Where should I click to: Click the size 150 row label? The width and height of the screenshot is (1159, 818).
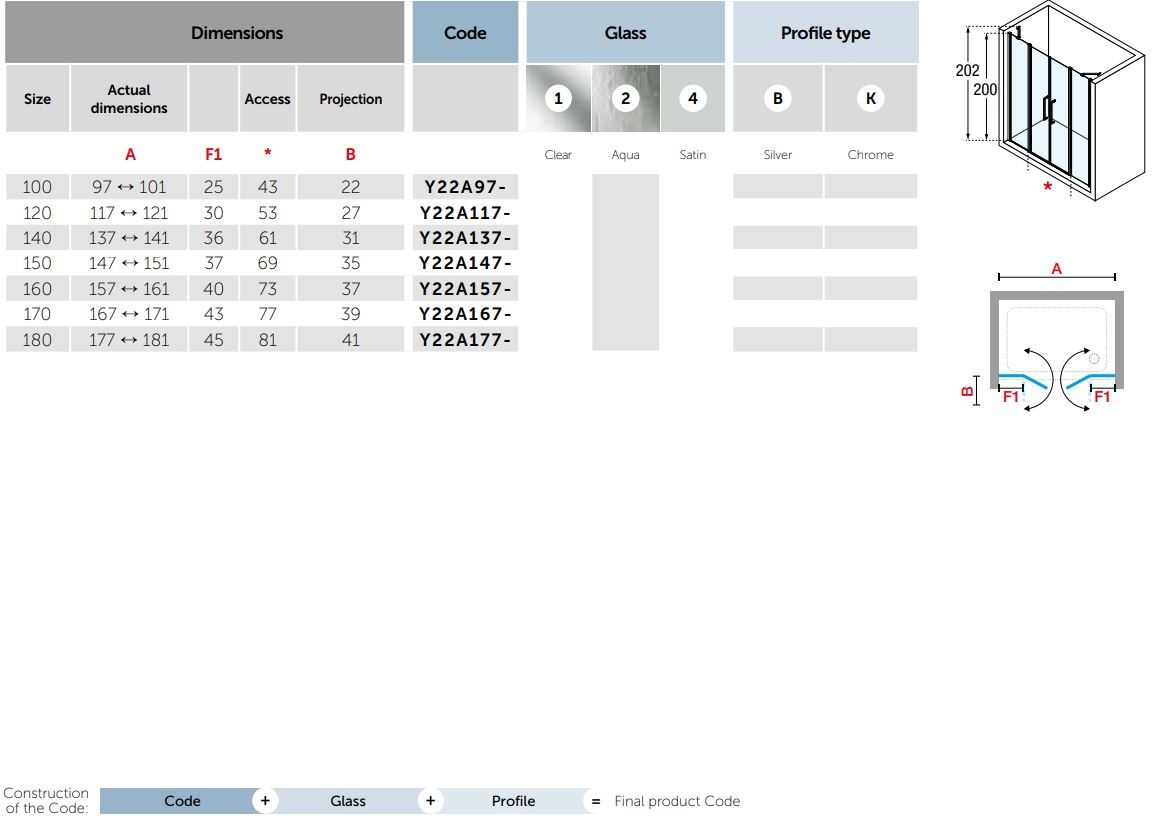(37, 263)
